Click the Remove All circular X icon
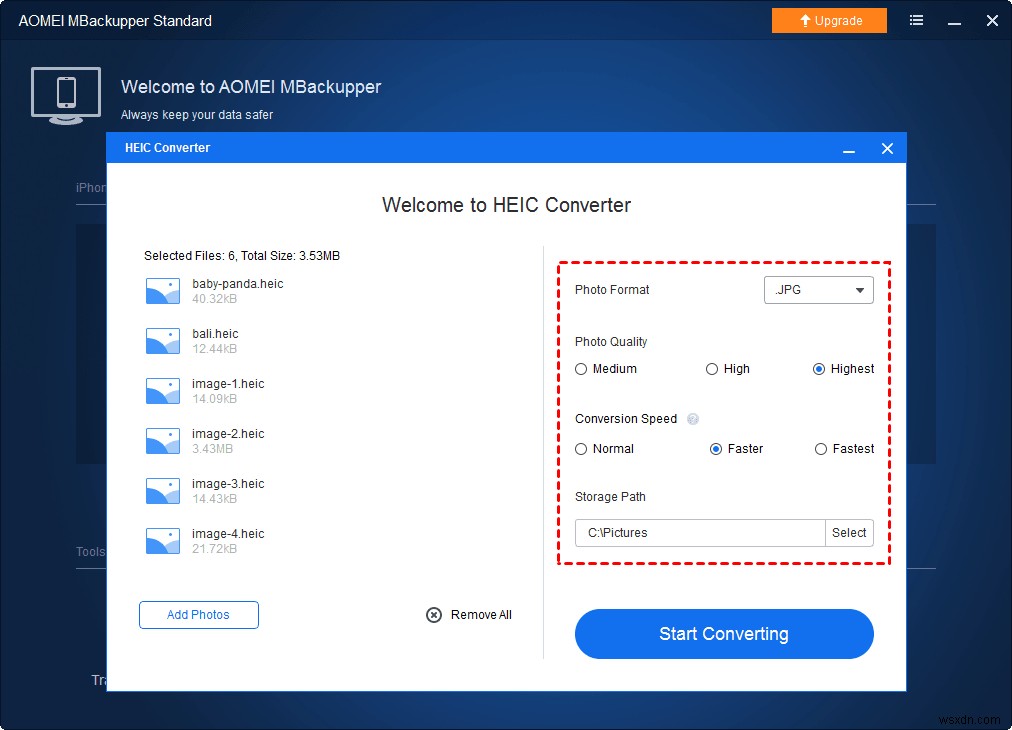 [433, 615]
